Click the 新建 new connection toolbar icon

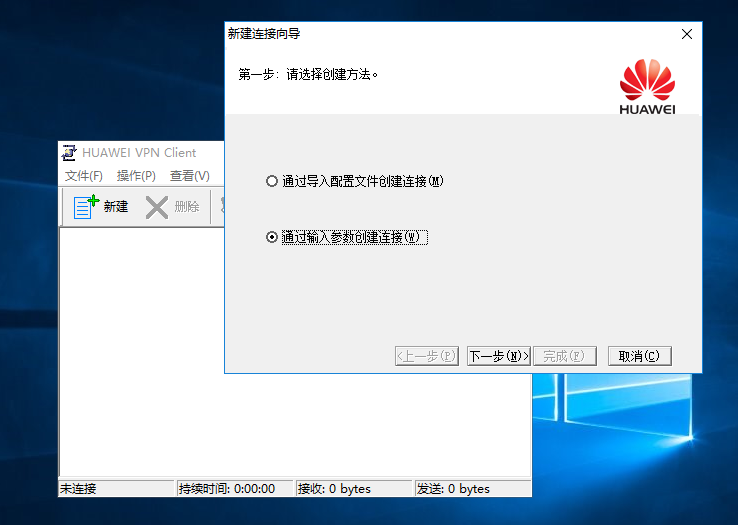point(86,207)
